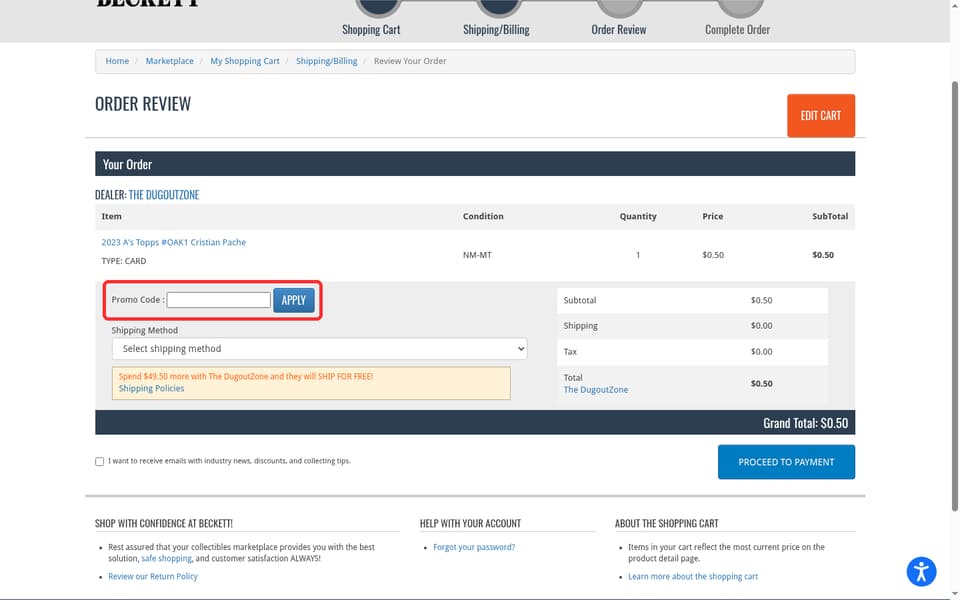
Task: Click the Subtotal column header
Action: tap(830, 217)
